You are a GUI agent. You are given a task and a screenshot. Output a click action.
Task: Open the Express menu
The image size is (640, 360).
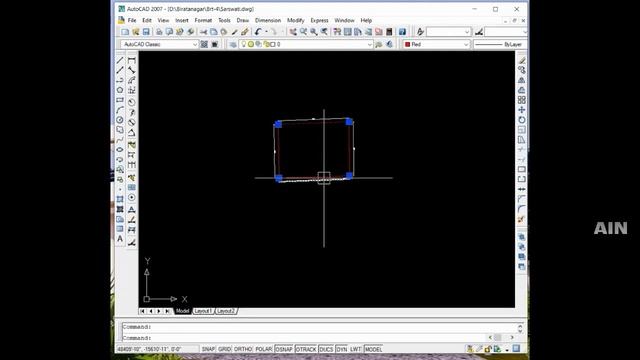(x=319, y=20)
